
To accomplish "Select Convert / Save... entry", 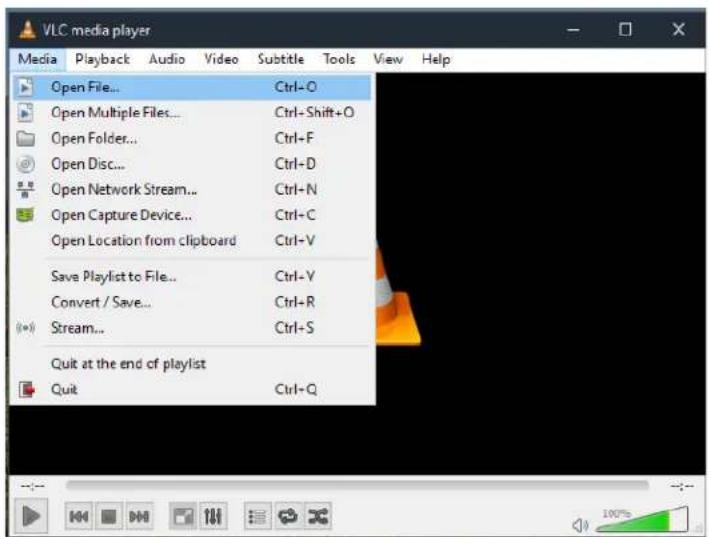I will (x=192, y=302).
